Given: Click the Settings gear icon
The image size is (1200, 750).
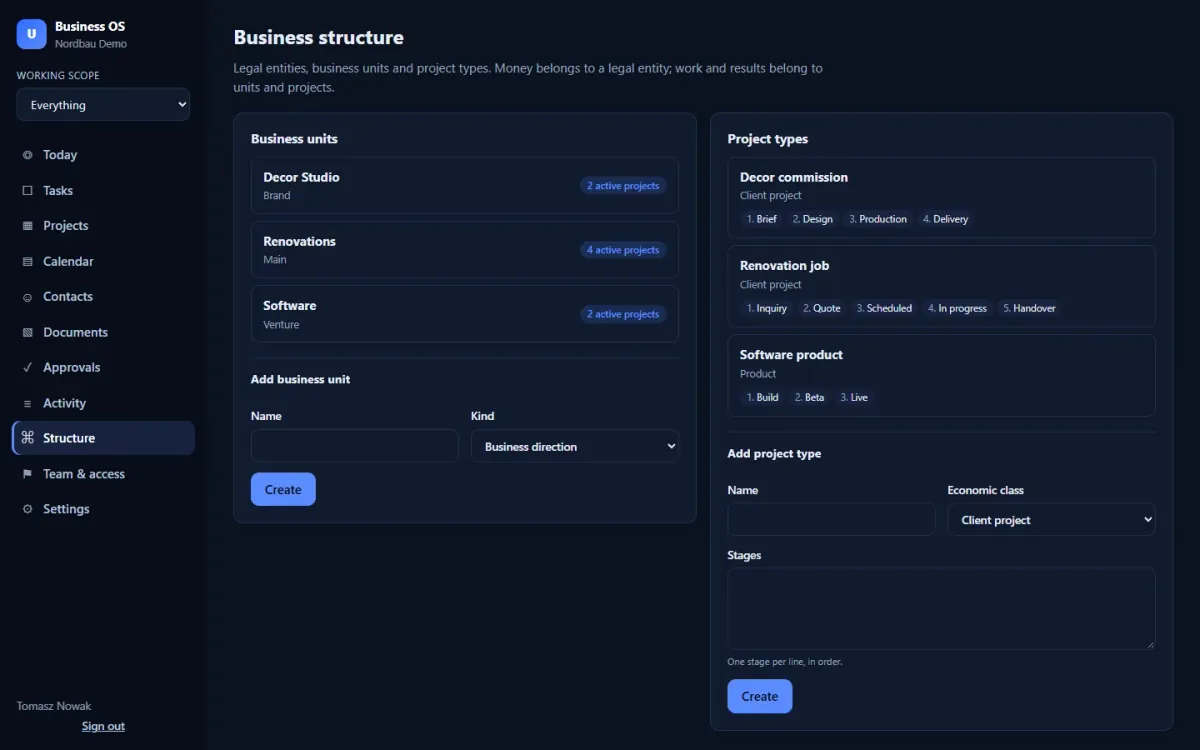Looking at the screenshot, I should tap(27, 510).
